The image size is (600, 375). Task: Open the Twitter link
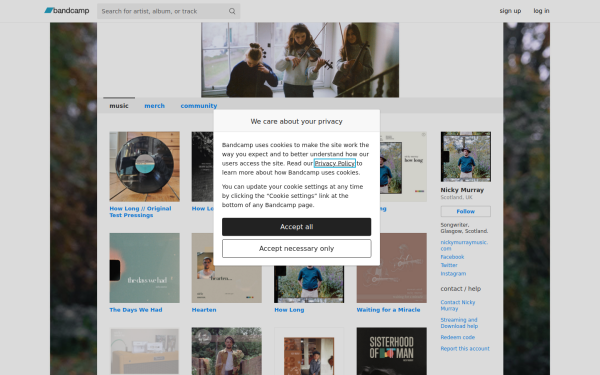(449, 265)
